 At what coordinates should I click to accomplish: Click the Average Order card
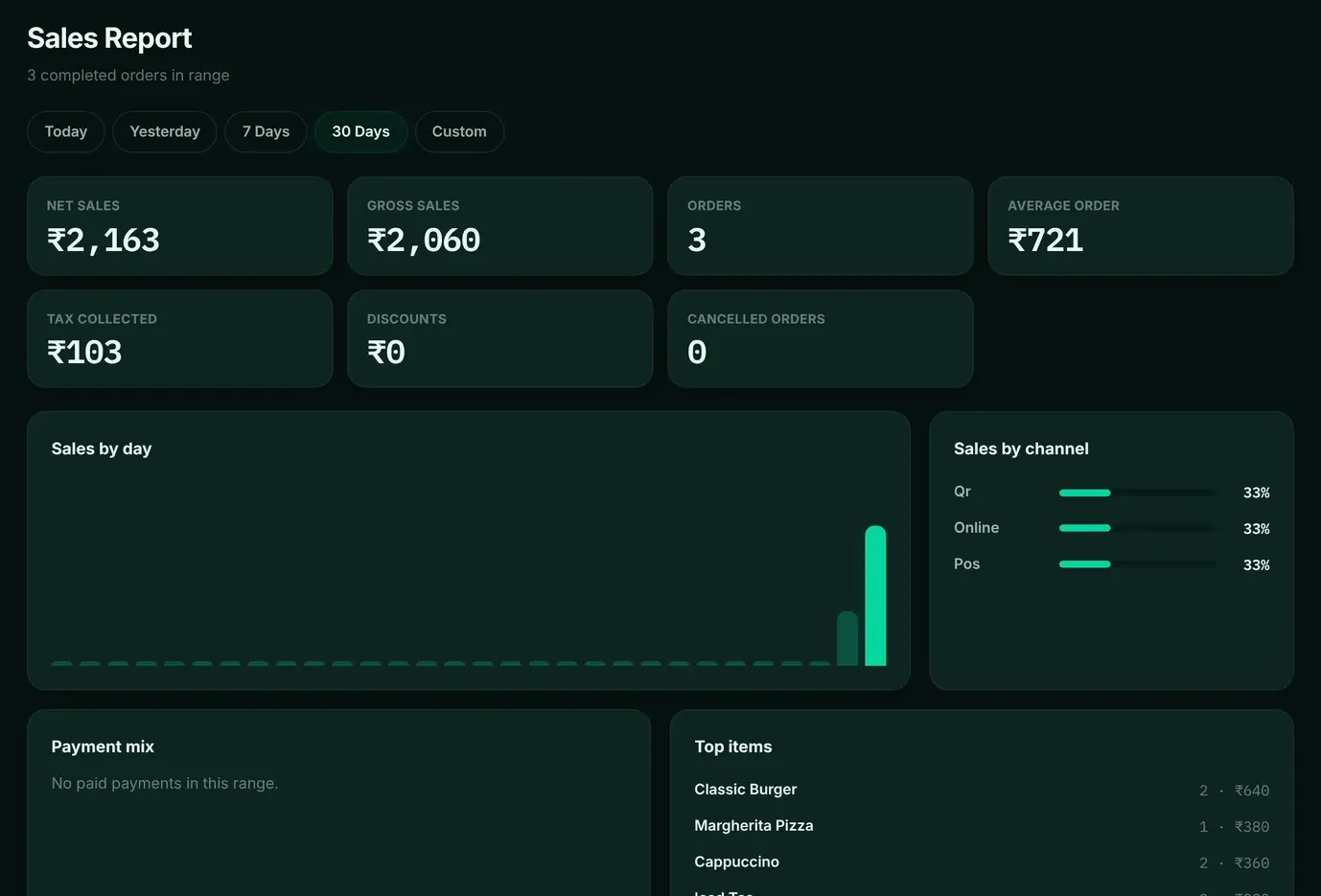[x=1141, y=226]
